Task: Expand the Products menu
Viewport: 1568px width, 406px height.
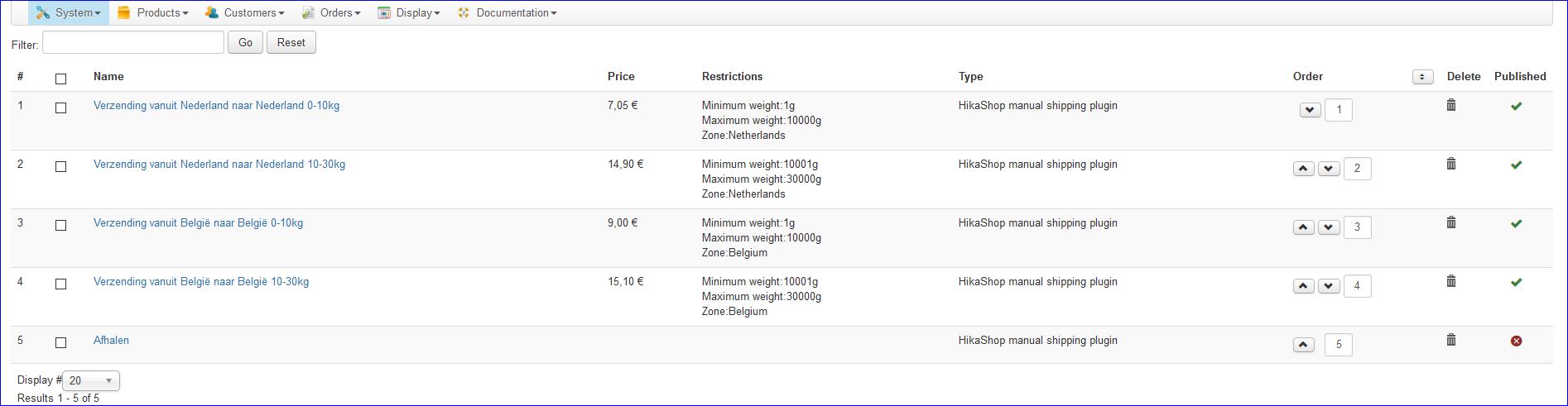Action: click(153, 12)
